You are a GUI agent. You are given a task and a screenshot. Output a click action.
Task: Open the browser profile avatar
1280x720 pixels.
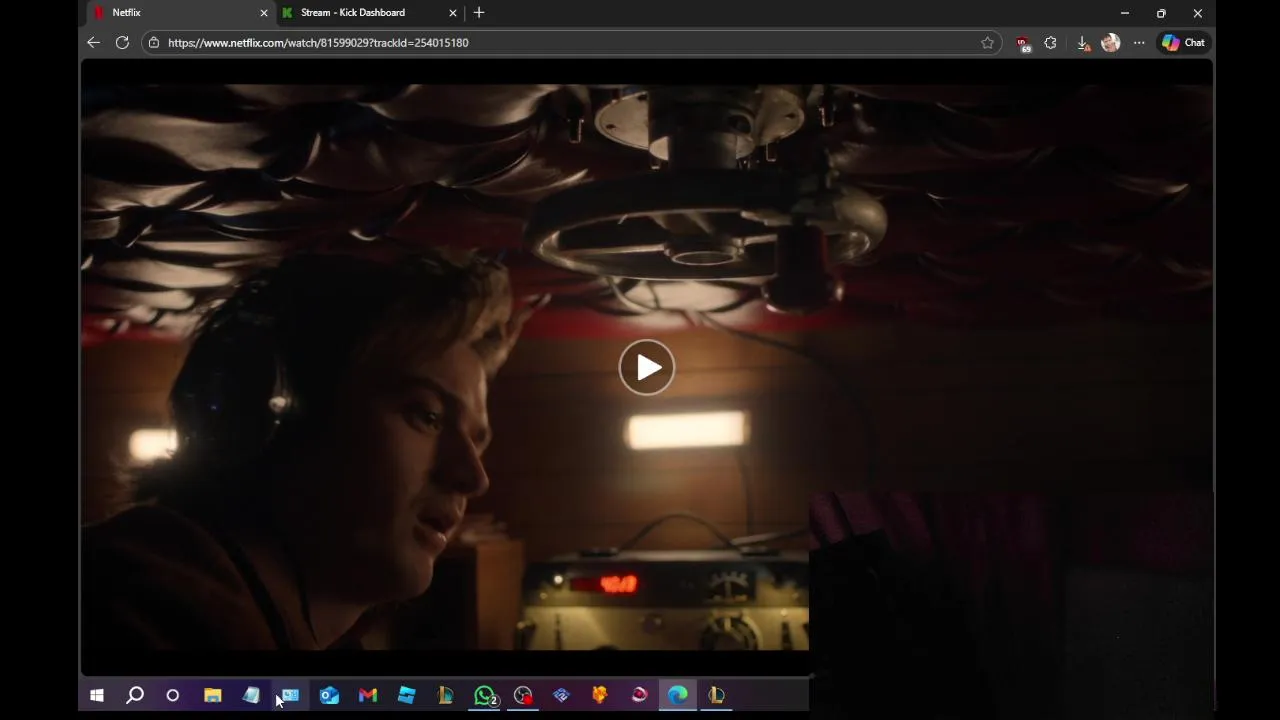[1110, 43]
